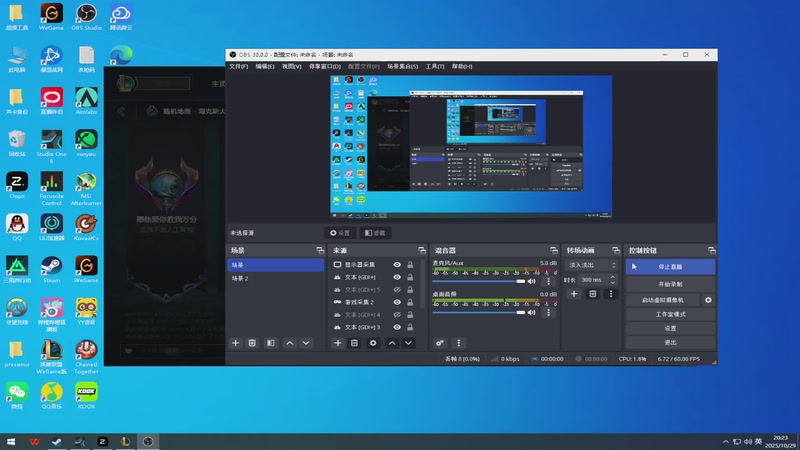The height and width of the screenshot is (450, 800).
Task: Open the 视图(V) menu
Action: point(291,66)
